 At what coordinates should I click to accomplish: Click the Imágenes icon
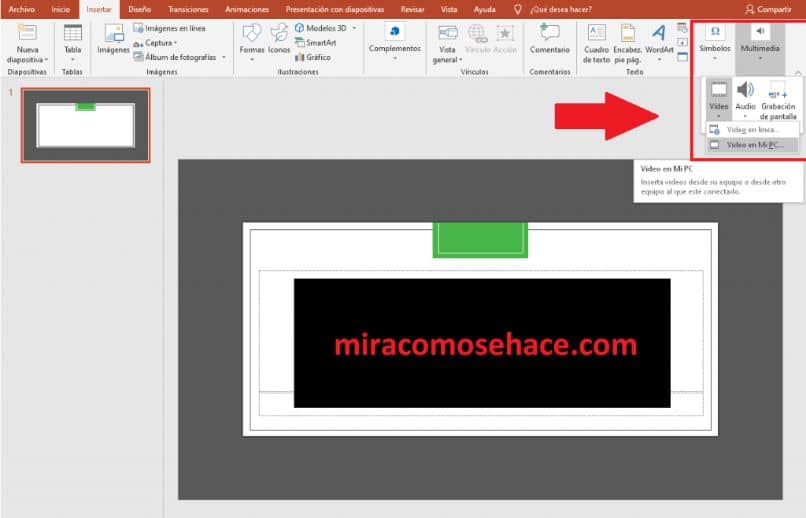pyautogui.click(x=114, y=39)
